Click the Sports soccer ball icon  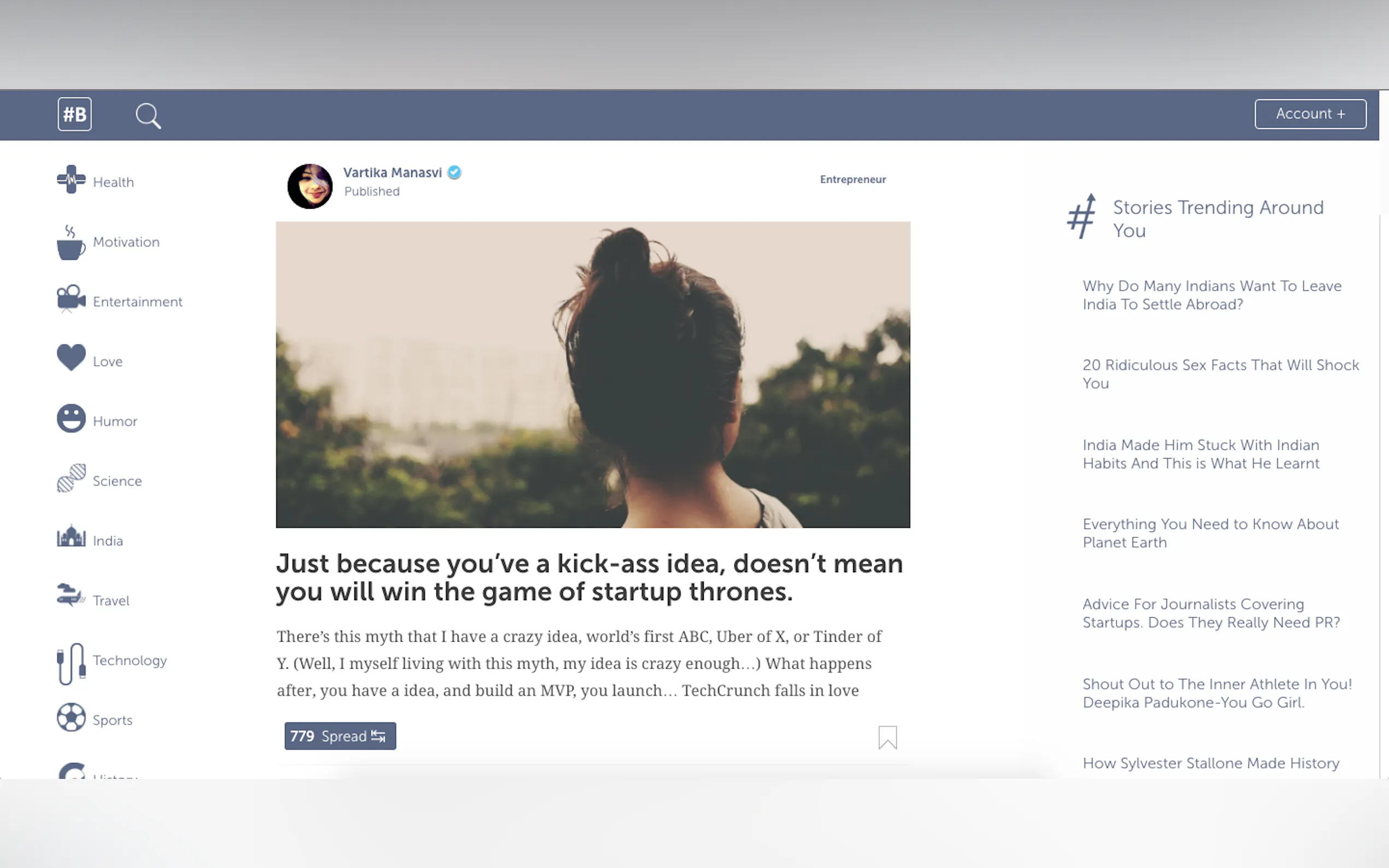(x=71, y=718)
